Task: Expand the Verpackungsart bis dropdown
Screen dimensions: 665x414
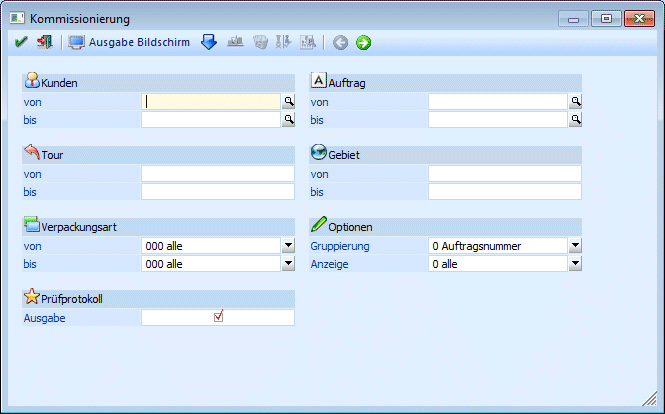Action: click(x=287, y=263)
